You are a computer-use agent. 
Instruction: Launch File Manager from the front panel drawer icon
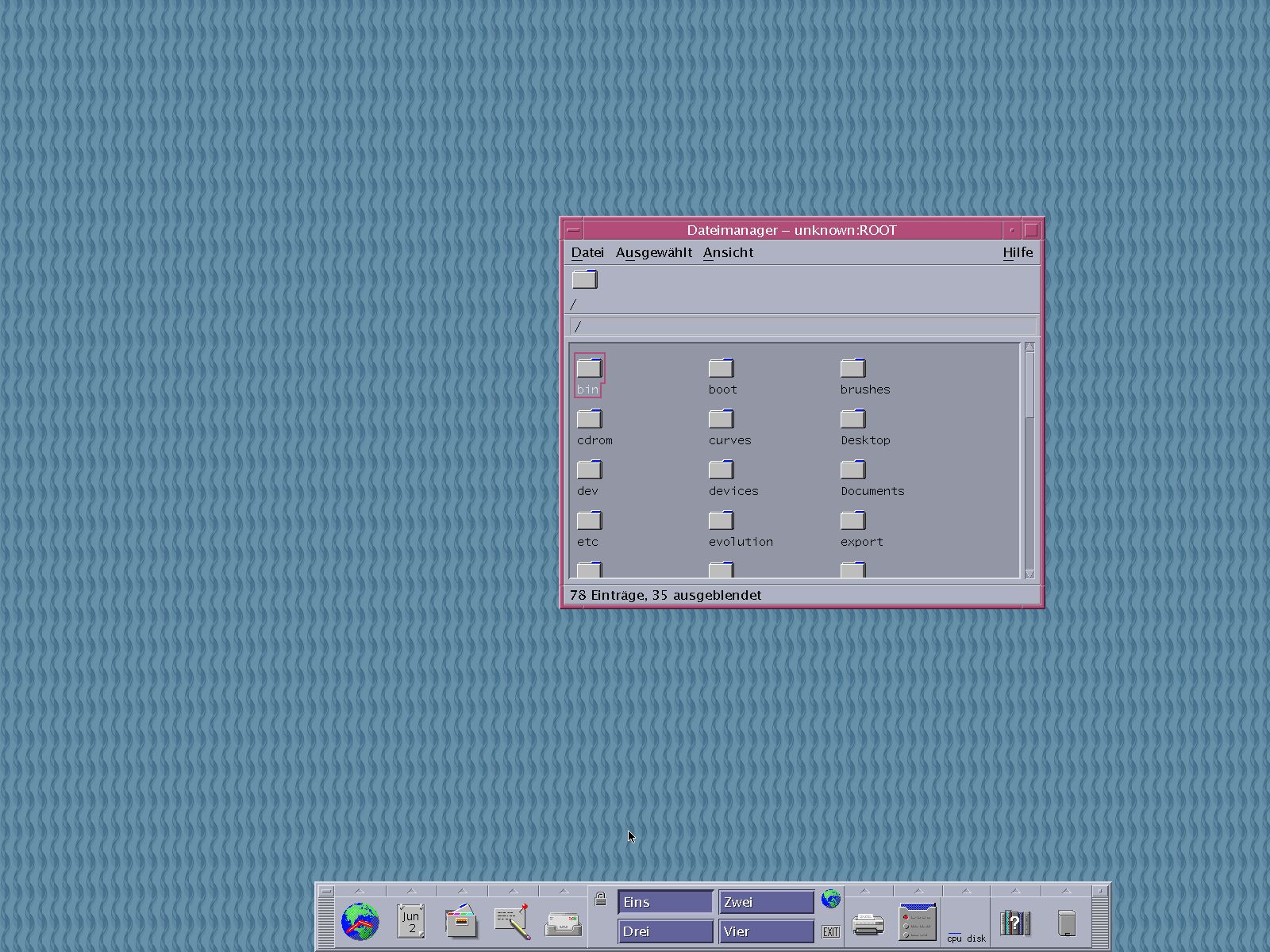tap(461, 922)
